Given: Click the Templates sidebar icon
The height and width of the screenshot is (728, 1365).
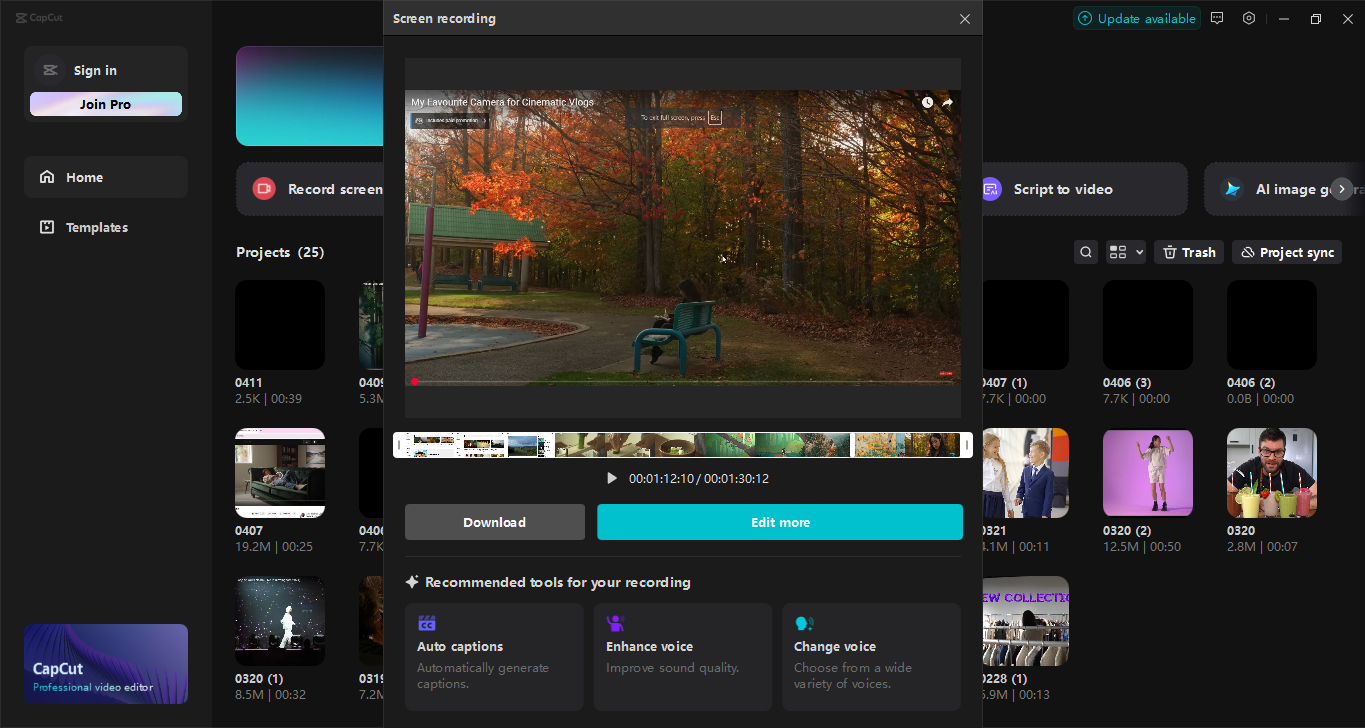Looking at the screenshot, I should (47, 227).
